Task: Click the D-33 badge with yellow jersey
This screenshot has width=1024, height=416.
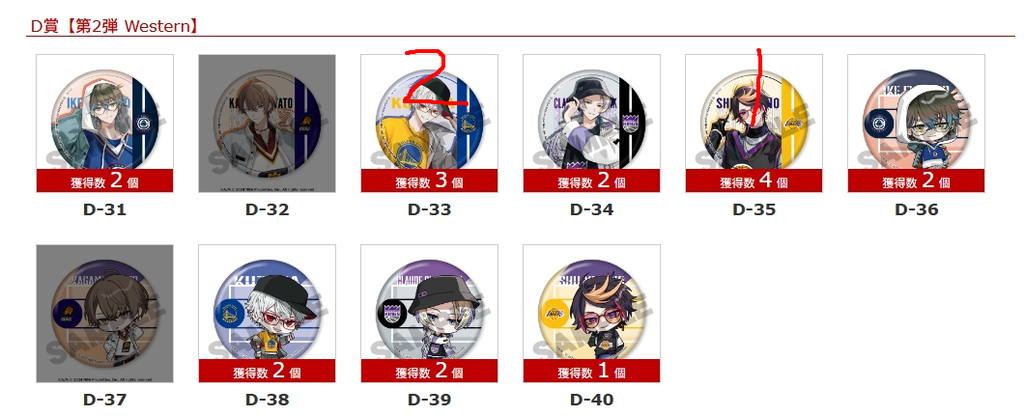Action: point(429,123)
